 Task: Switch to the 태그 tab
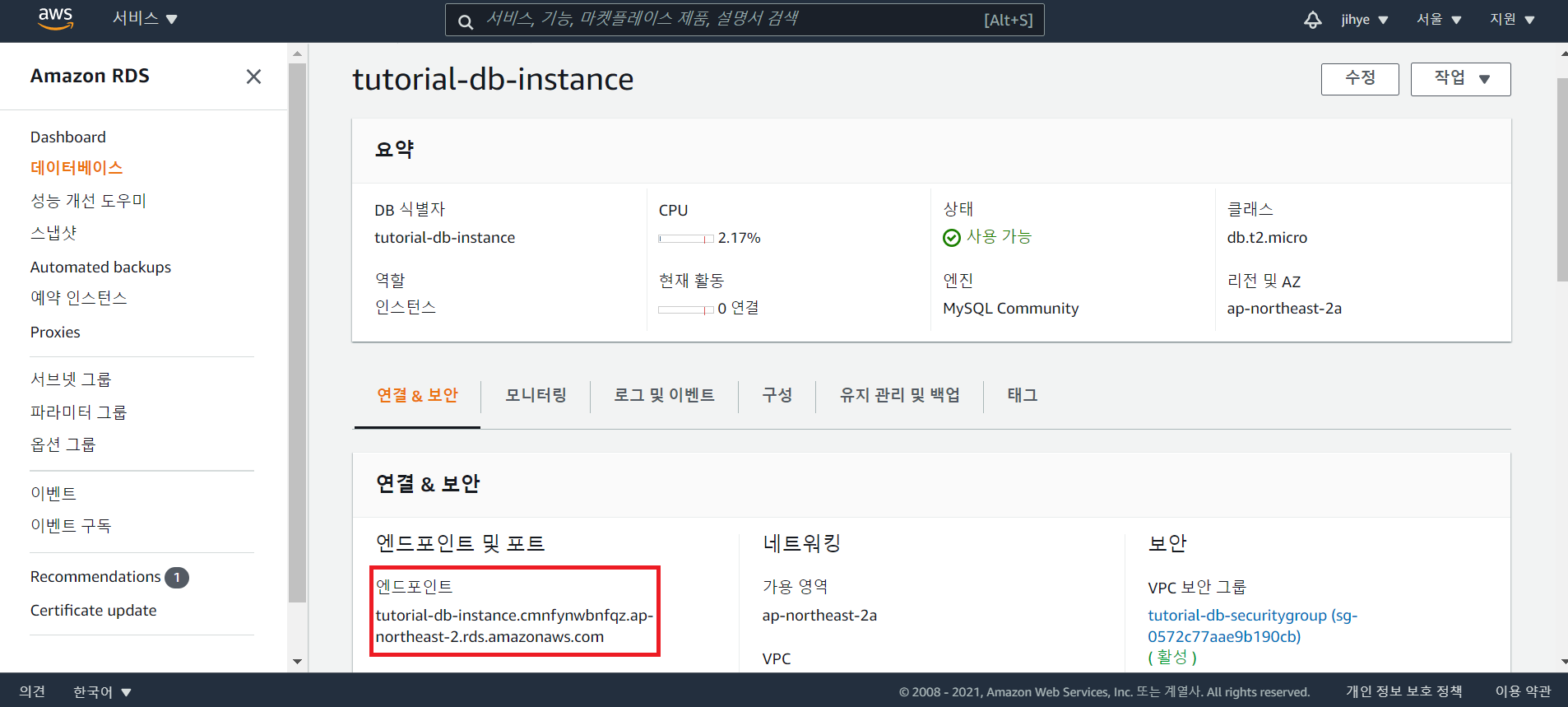[1022, 395]
